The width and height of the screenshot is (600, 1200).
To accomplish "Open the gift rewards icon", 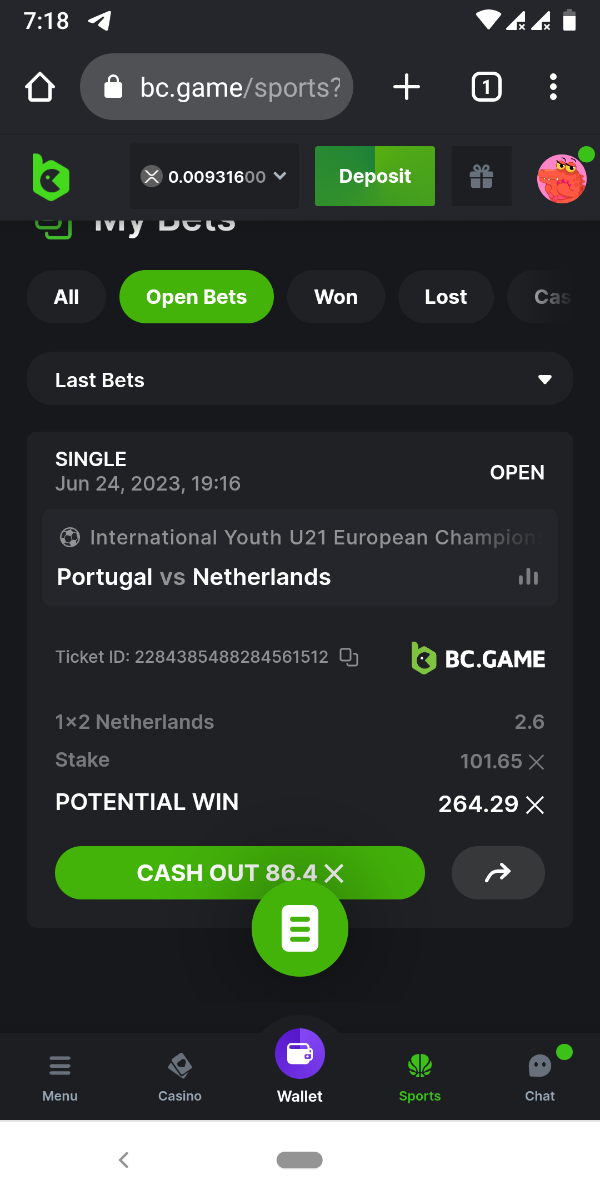I will tap(482, 177).
